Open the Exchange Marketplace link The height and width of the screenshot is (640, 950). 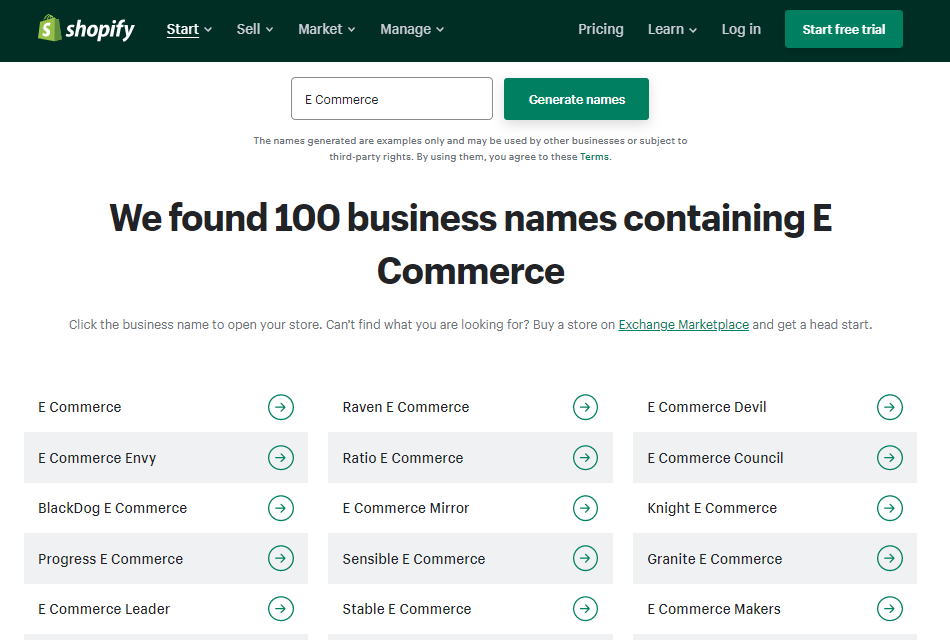point(683,324)
